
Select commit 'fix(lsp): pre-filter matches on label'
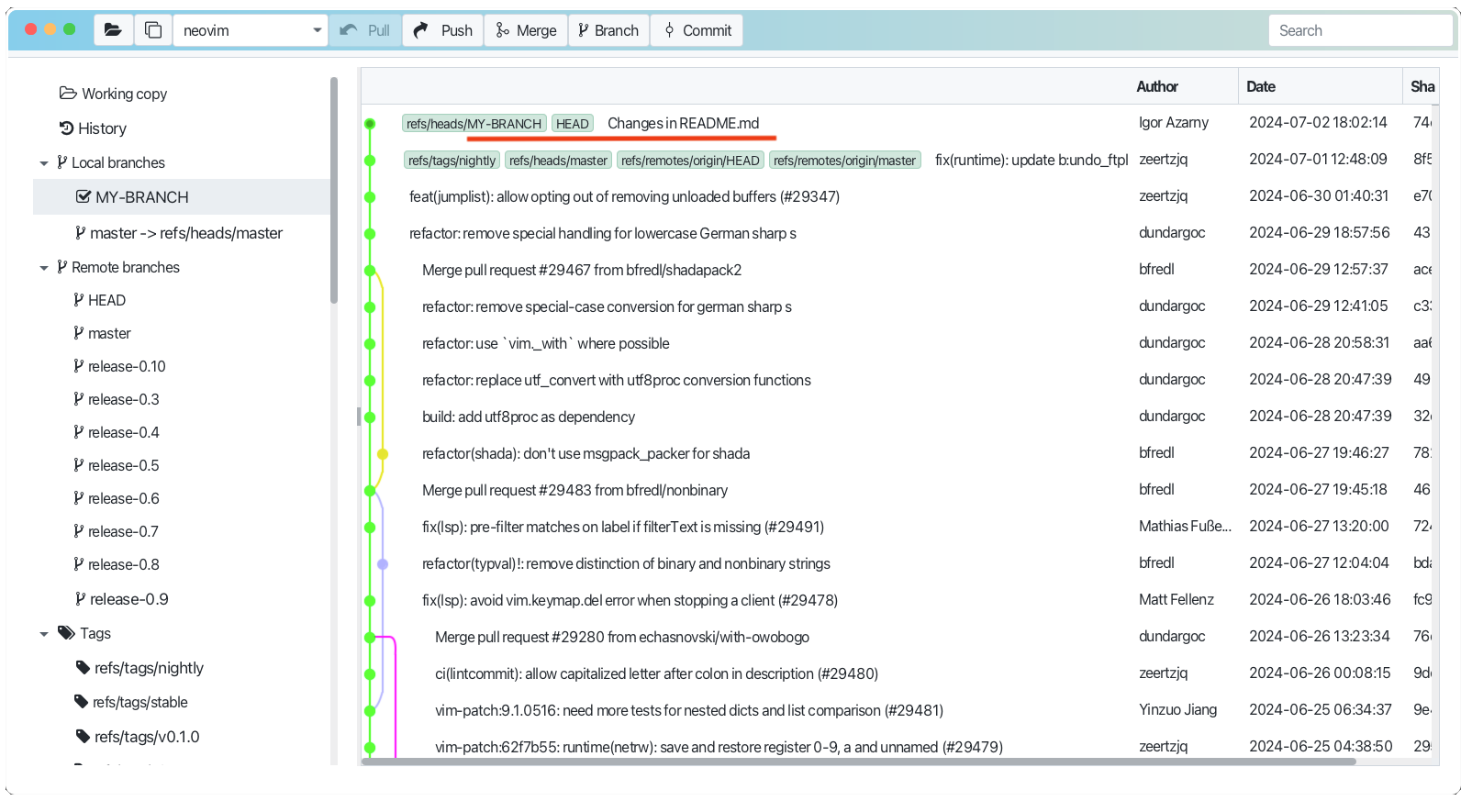pos(623,527)
